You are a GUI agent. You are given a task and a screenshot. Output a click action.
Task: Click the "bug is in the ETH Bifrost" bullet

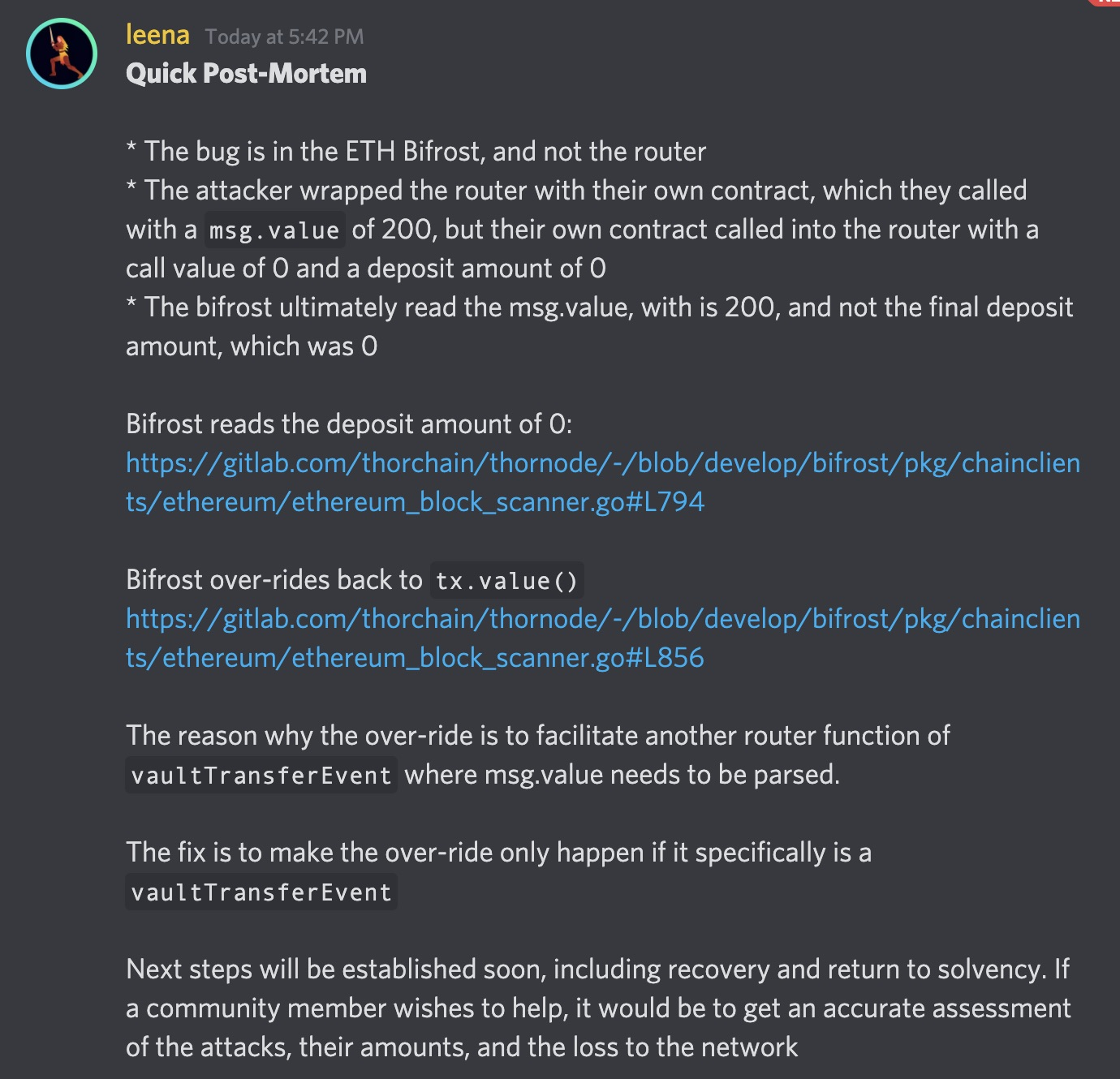(416, 152)
